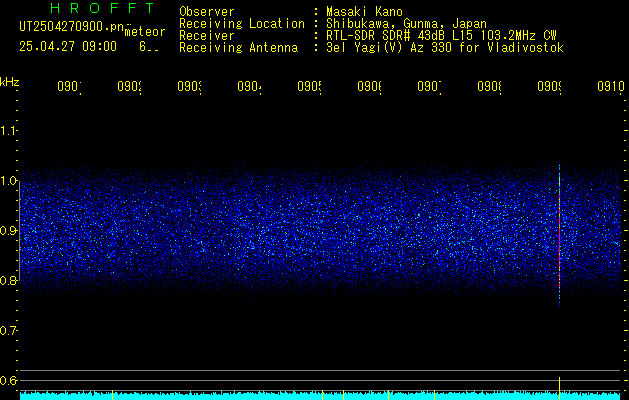Click the 0908 time axis label

[x=489, y=86]
